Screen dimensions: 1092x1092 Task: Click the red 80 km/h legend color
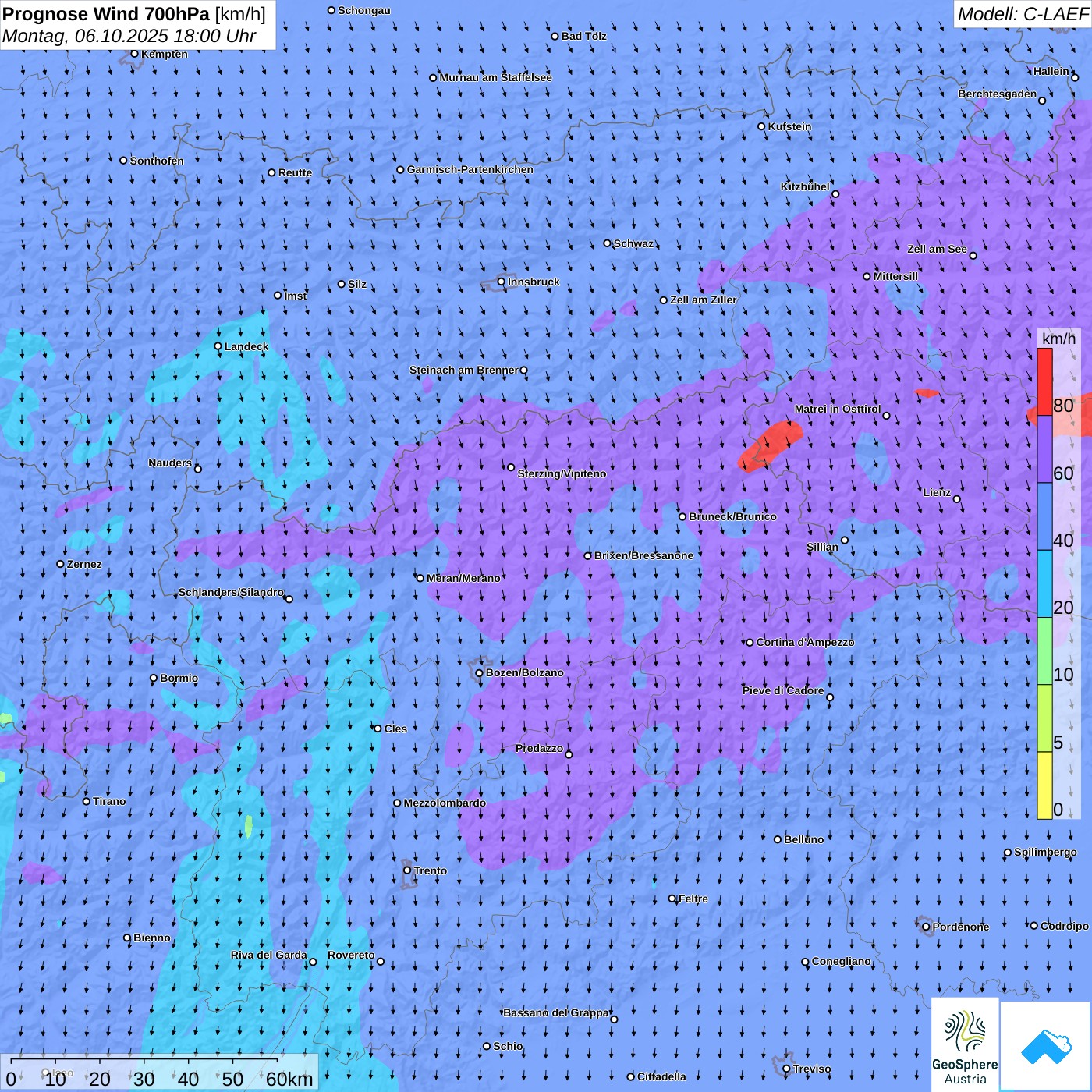coord(1044,382)
